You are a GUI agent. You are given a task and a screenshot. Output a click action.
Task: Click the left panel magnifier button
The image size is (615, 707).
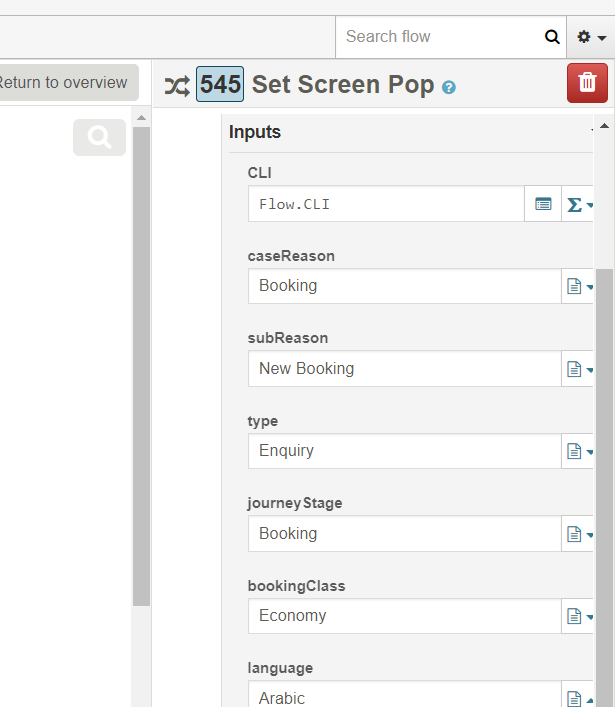(x=99, y=138)
